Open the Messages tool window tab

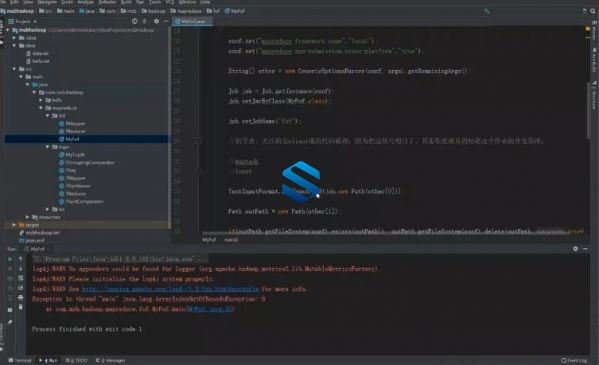[110, 360]
